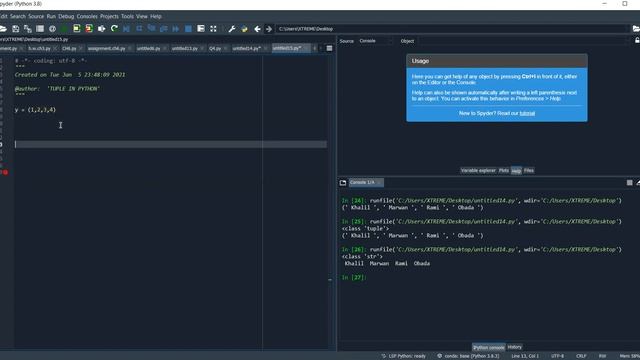
Task: Stop debugging with the blue square
Action: pos(188,29)
